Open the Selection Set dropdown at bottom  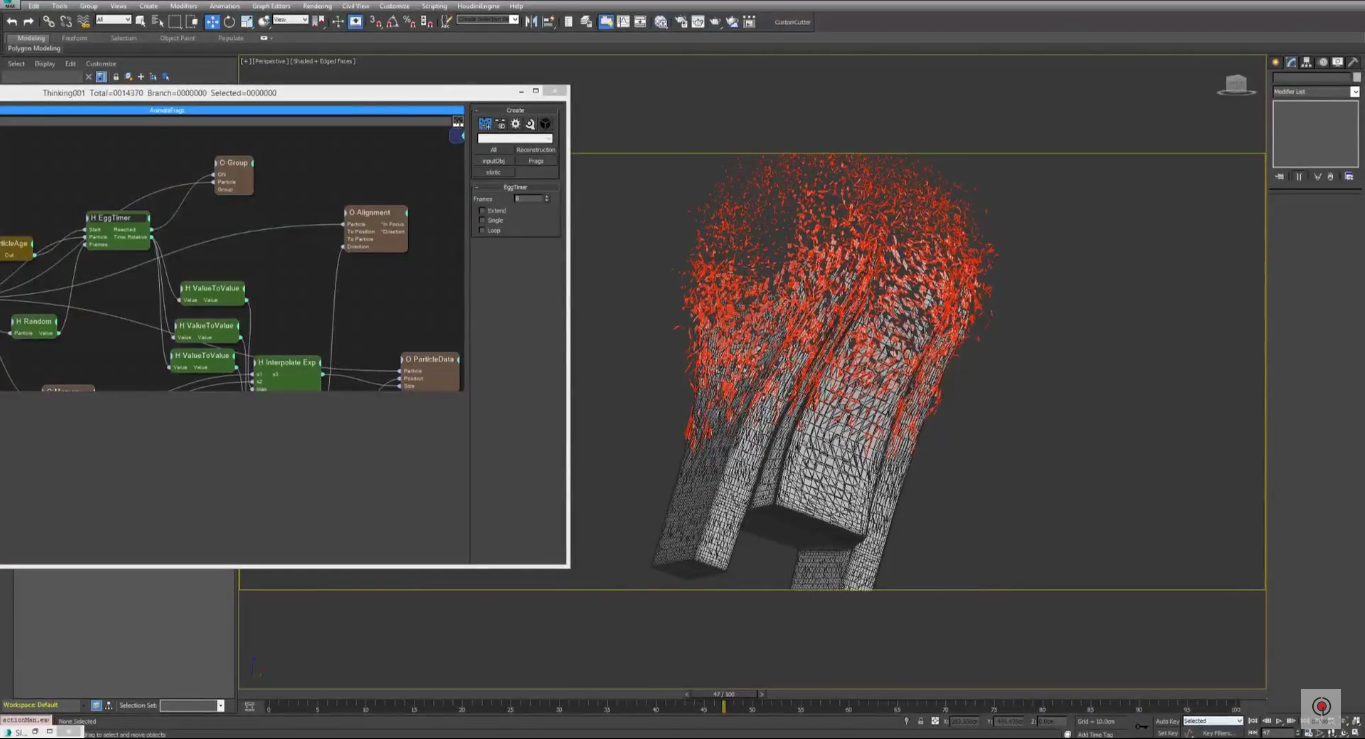pyautogui.click(x=192, y=705)
